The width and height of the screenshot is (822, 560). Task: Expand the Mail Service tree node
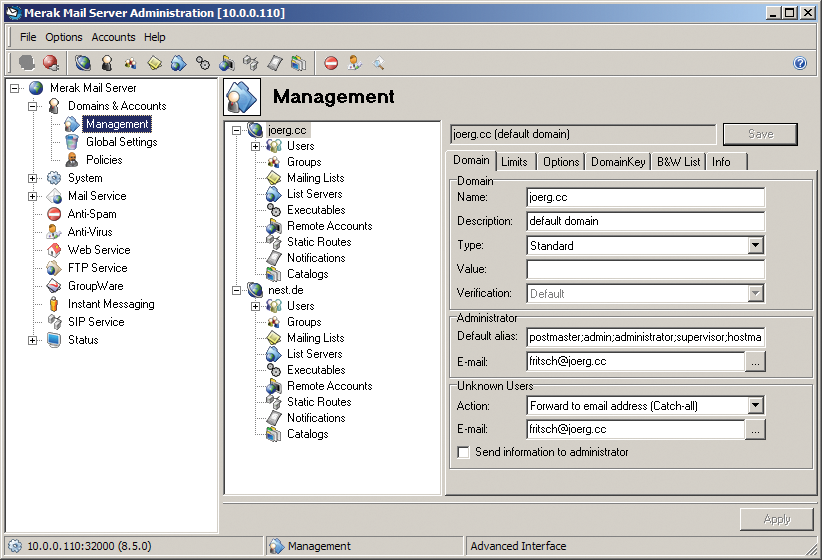tap(33, 196)
